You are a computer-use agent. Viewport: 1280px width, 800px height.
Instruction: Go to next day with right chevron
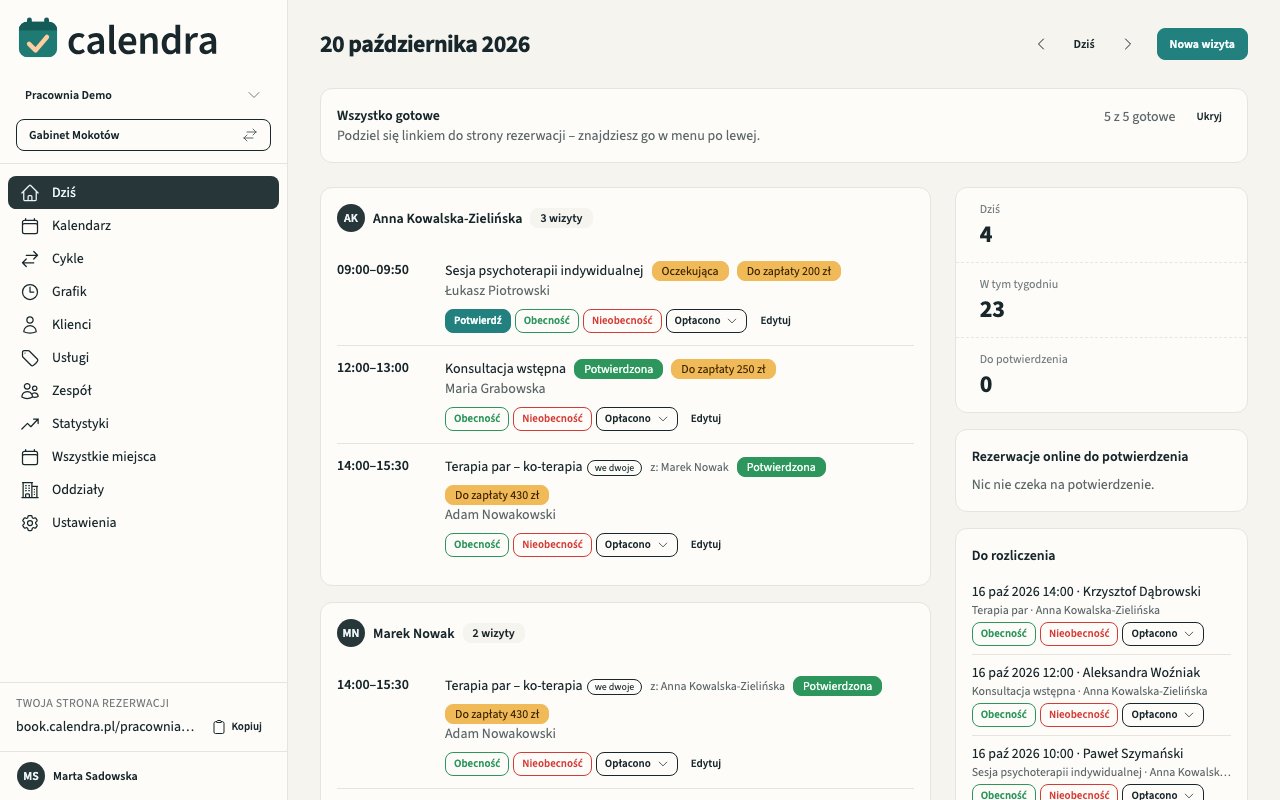pyautogui.click(x=1128, y=44)
